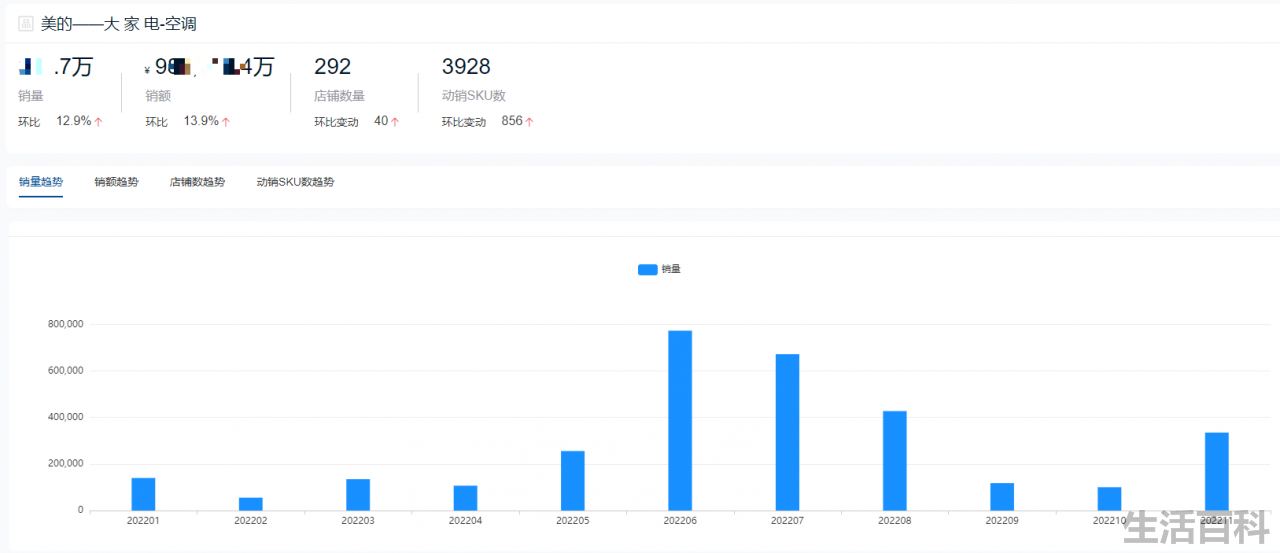The height and width of the screenshot is (553, 1280).
Task: Click red up arrow next to 13.9%
Action: (226, 122)
